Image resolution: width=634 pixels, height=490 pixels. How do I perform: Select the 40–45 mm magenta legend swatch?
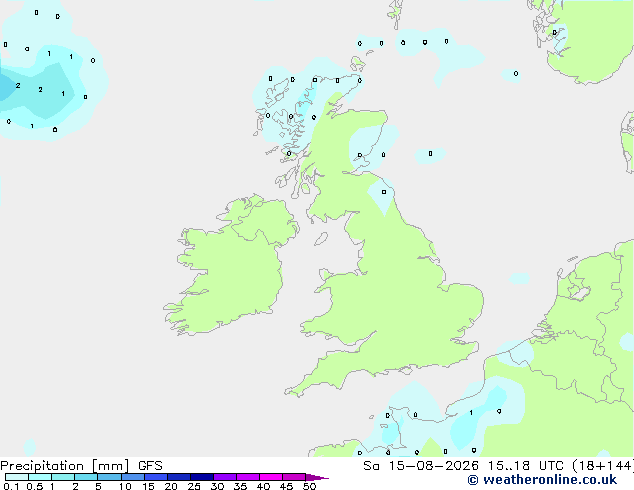click(271, 477)
